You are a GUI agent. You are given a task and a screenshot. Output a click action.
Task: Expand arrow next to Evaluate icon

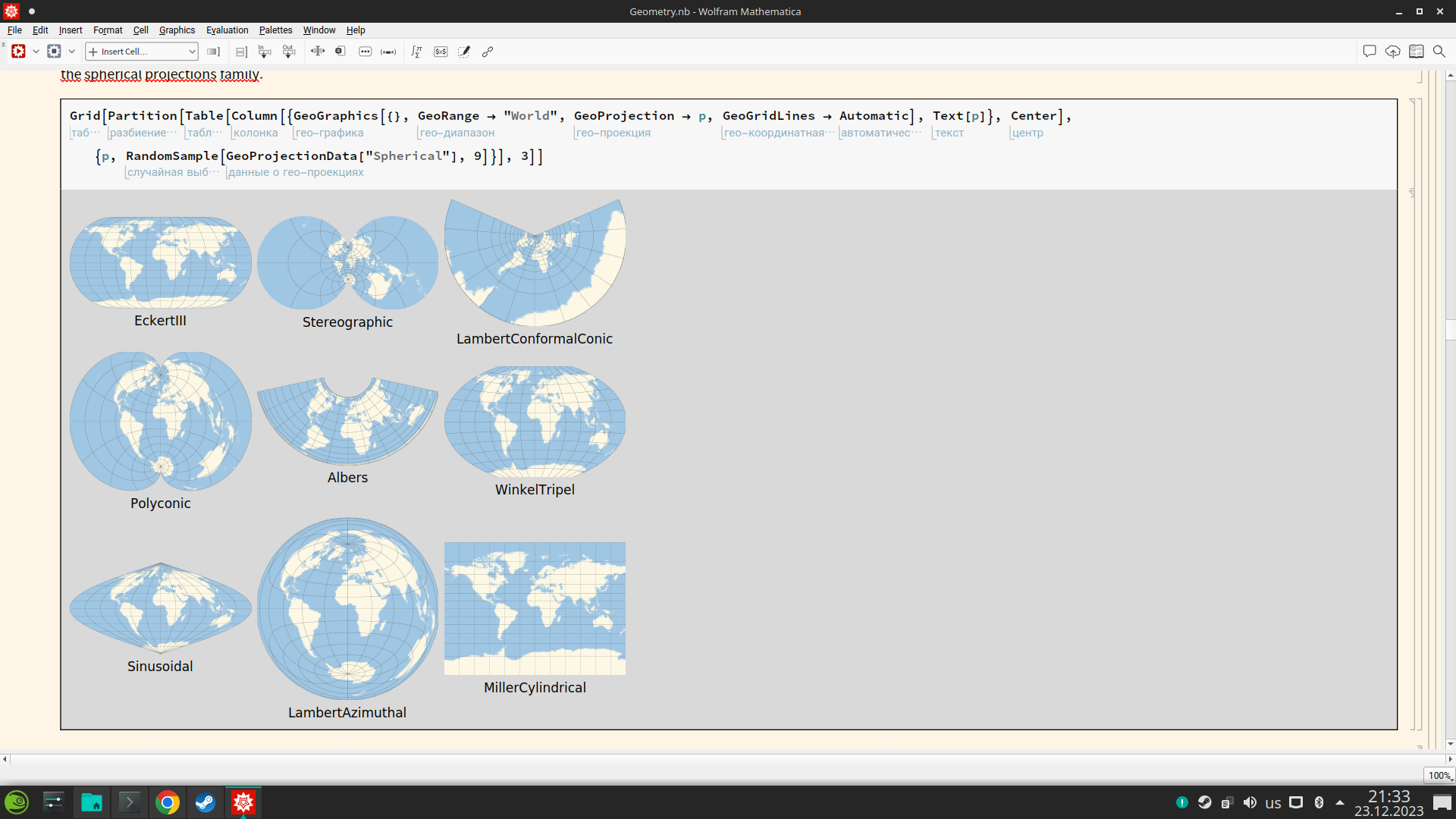36,52
